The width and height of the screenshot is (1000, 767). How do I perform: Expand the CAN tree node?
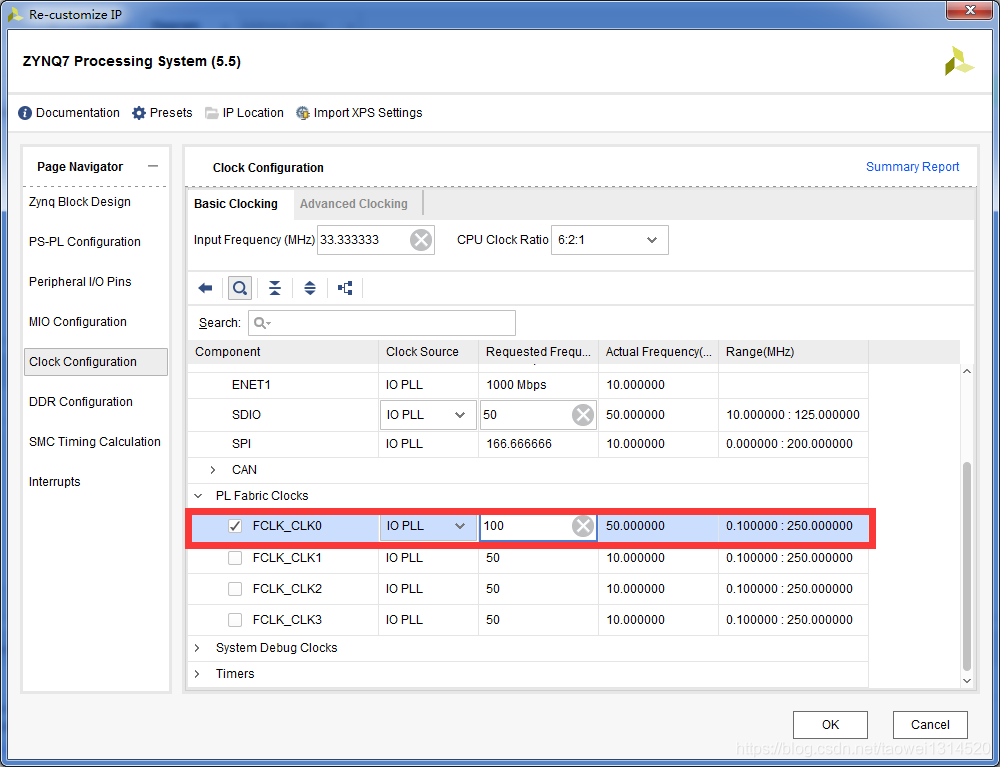214,470
